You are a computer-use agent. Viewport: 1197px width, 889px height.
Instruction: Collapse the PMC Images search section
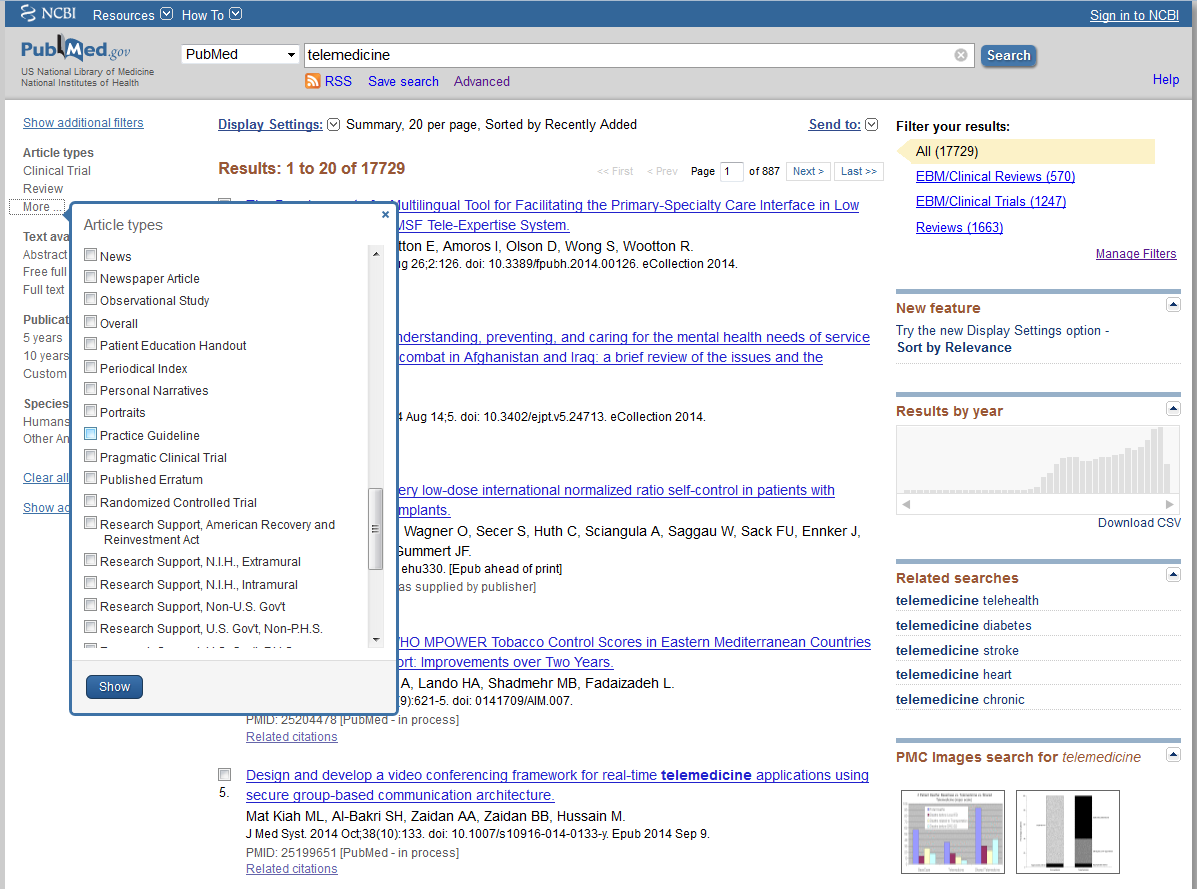click(1173, 755)
